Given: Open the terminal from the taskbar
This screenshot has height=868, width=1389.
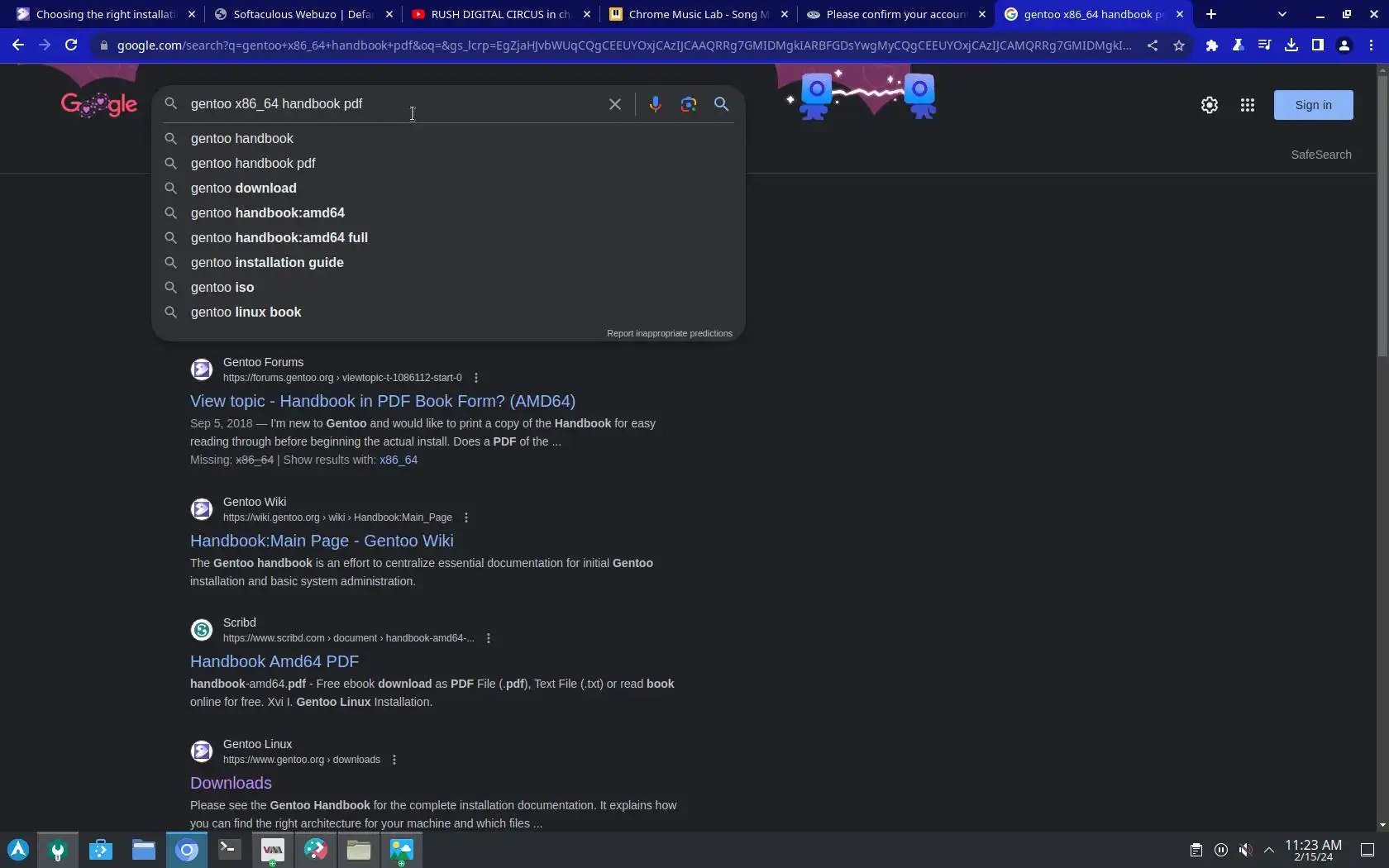Looking at the screenshot, I should [229, 850].
